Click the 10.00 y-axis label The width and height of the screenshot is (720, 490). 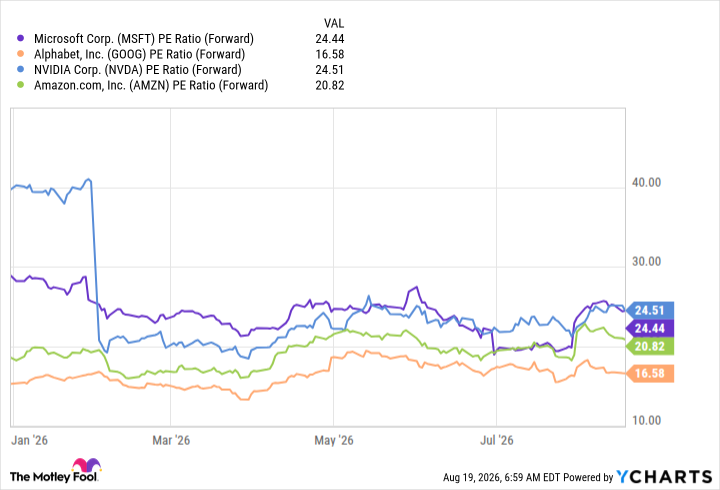point(647,421)
